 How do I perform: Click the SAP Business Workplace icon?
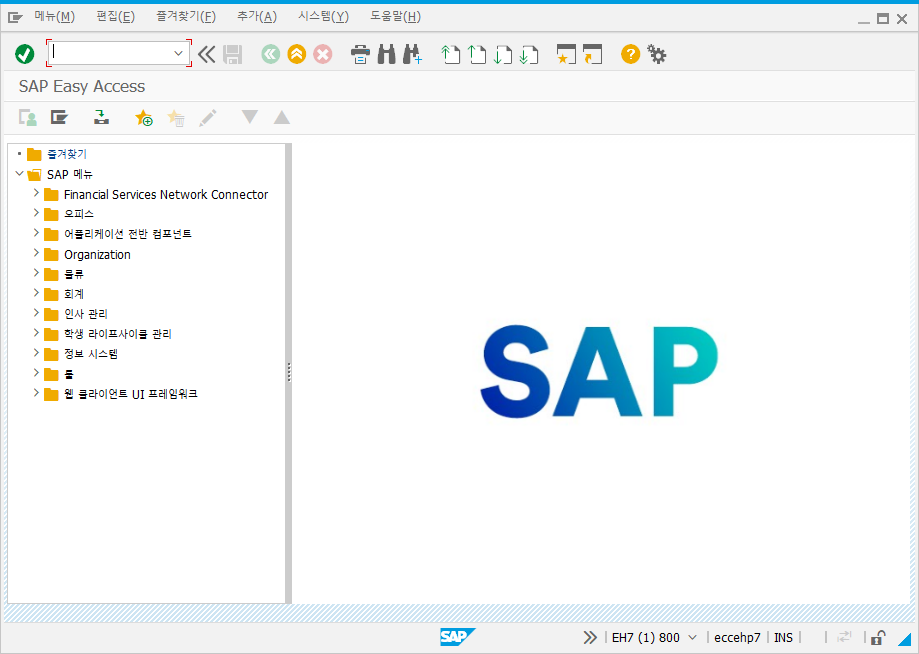tap(101, 117)
